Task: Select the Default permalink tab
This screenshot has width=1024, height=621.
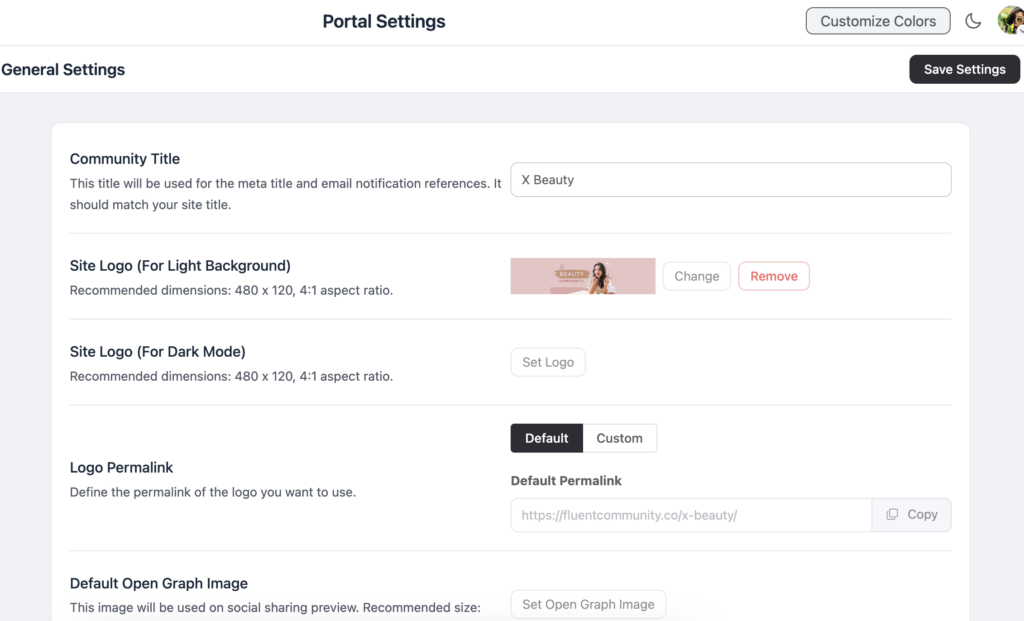Action: click(x=546, y=438)
